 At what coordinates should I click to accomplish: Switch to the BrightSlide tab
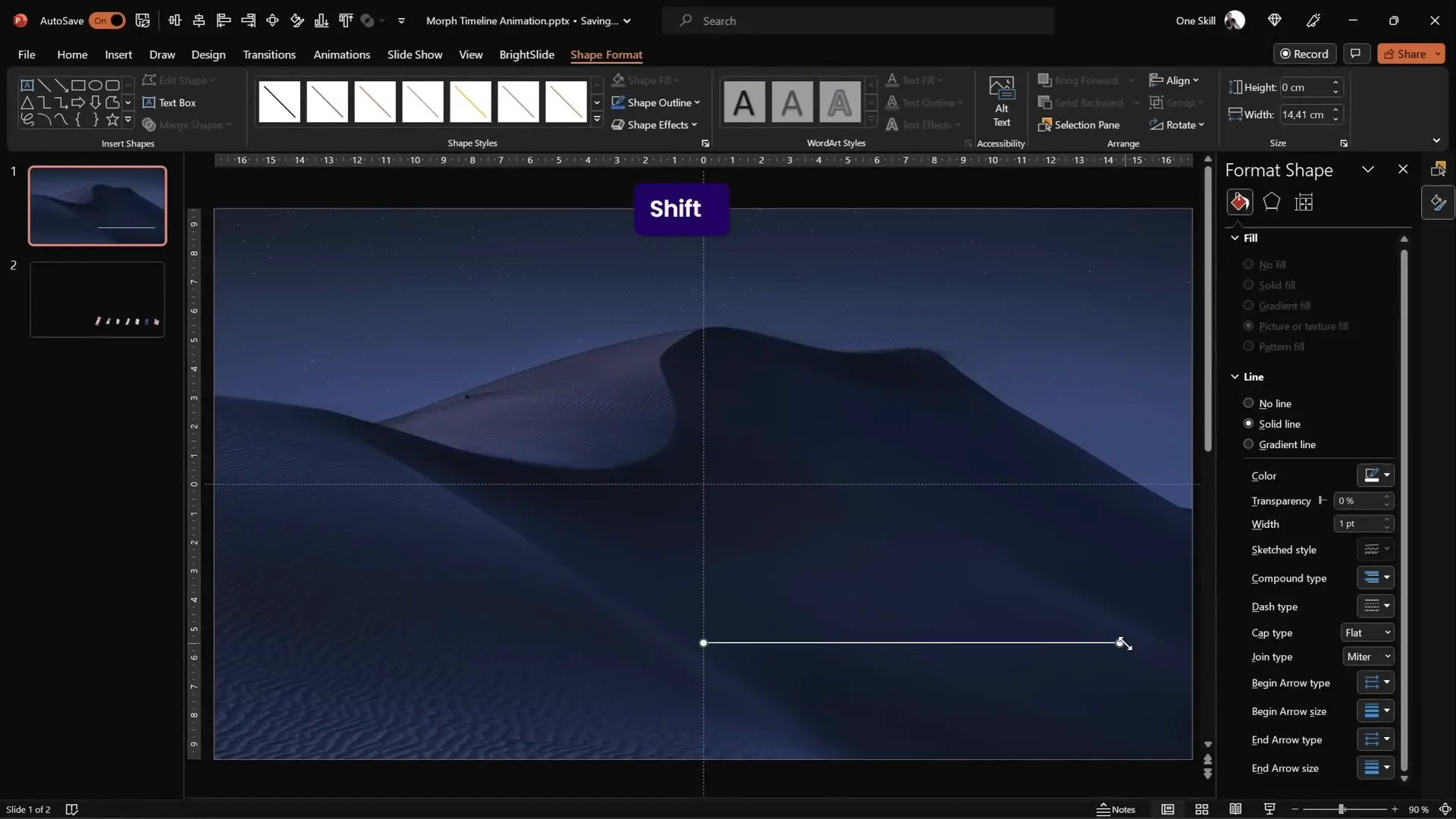(526, 55)
